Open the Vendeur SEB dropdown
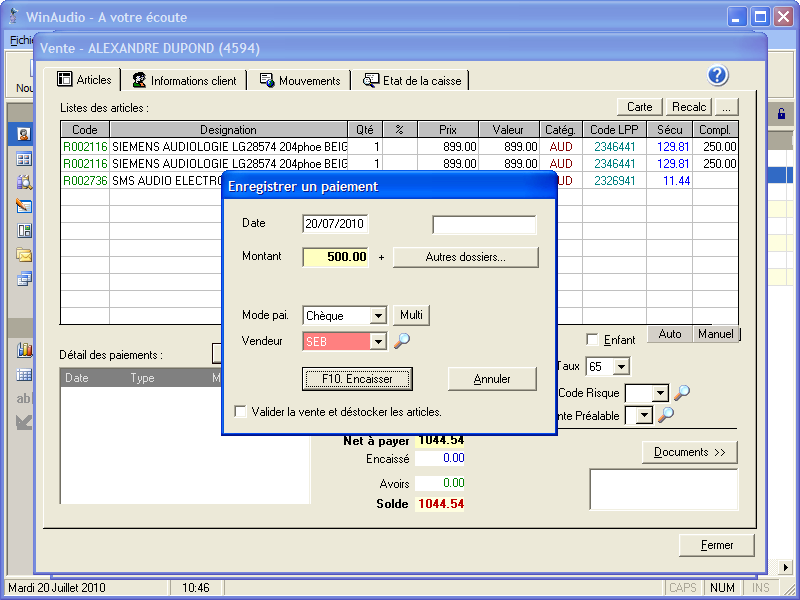 [377, 341]
